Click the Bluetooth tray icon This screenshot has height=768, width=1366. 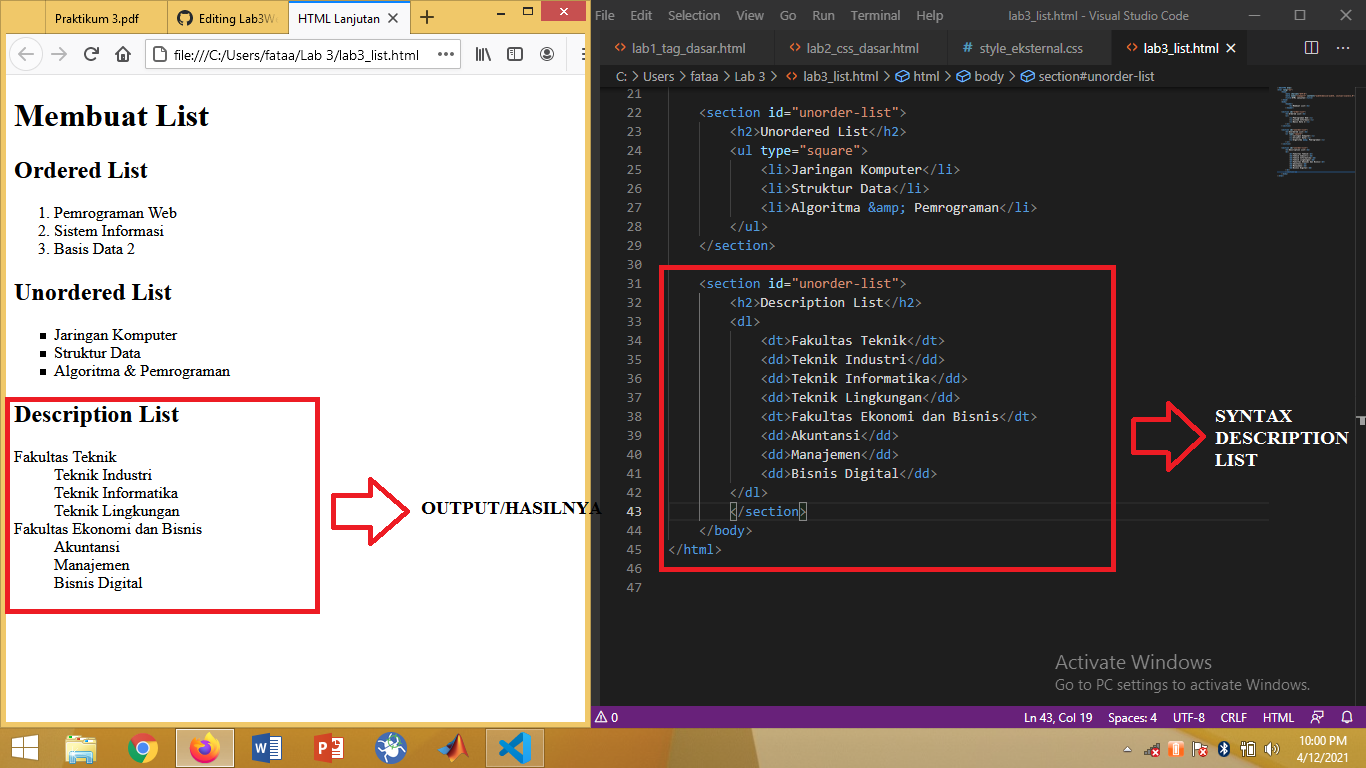tap(1223, 748)
